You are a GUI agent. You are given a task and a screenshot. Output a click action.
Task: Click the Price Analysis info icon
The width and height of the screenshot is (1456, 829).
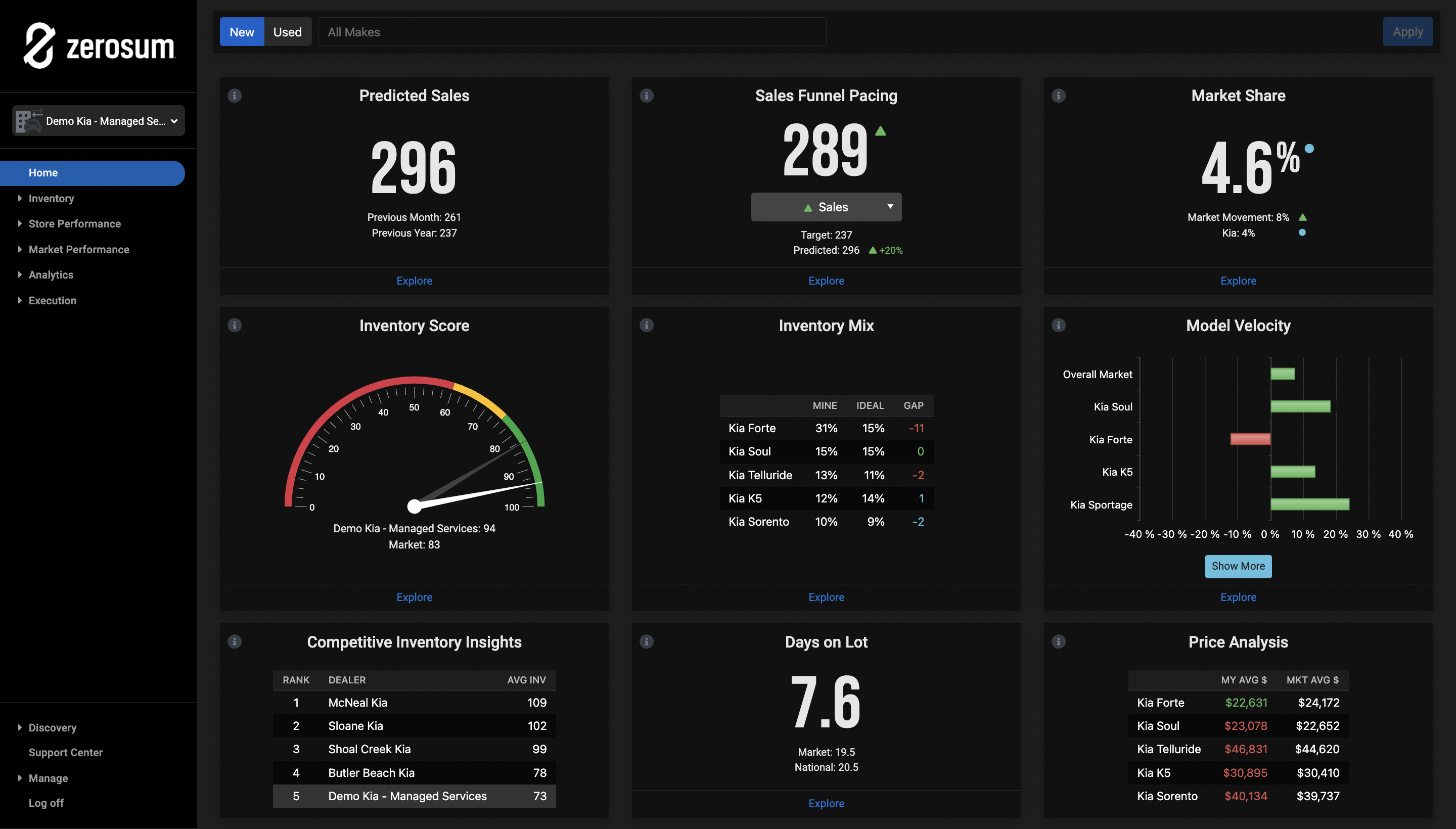(1058, 640)
